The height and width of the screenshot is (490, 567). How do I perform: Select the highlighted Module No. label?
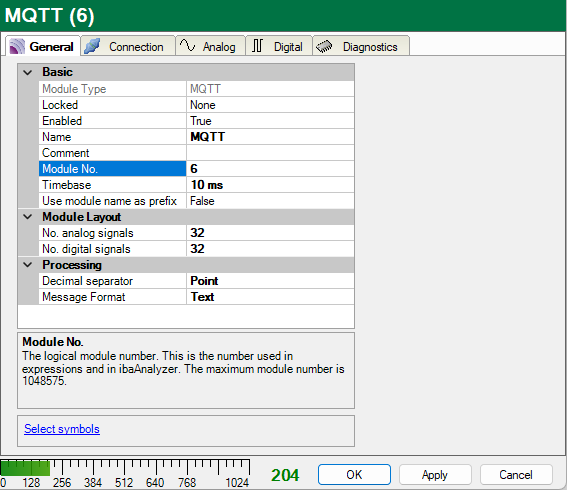tap(112, 169)
